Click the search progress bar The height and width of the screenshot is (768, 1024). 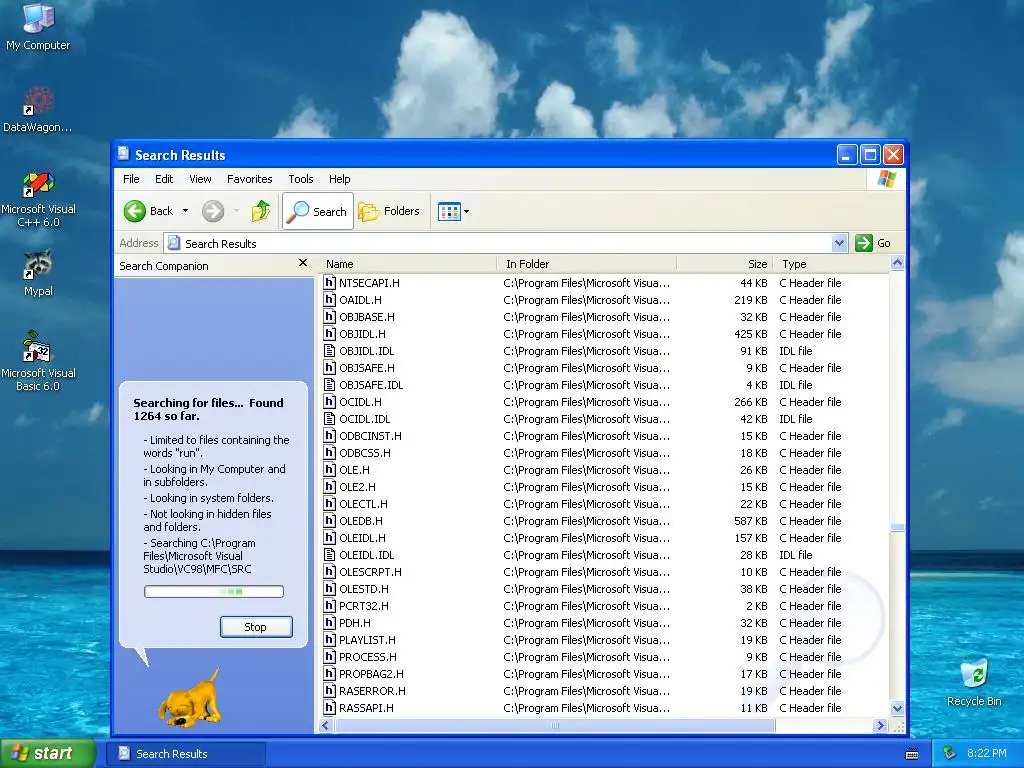point(214,592)
